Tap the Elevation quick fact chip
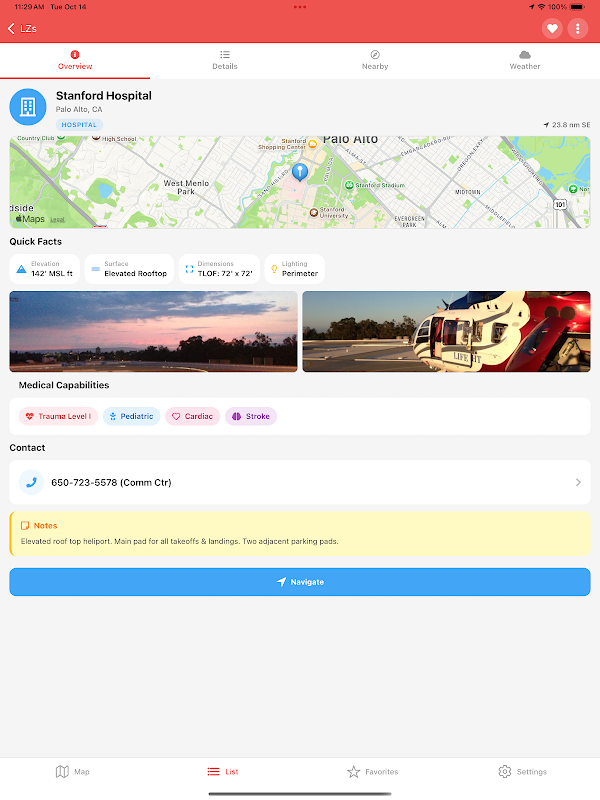Screen dimensions: 600x800 click(44, 269)
